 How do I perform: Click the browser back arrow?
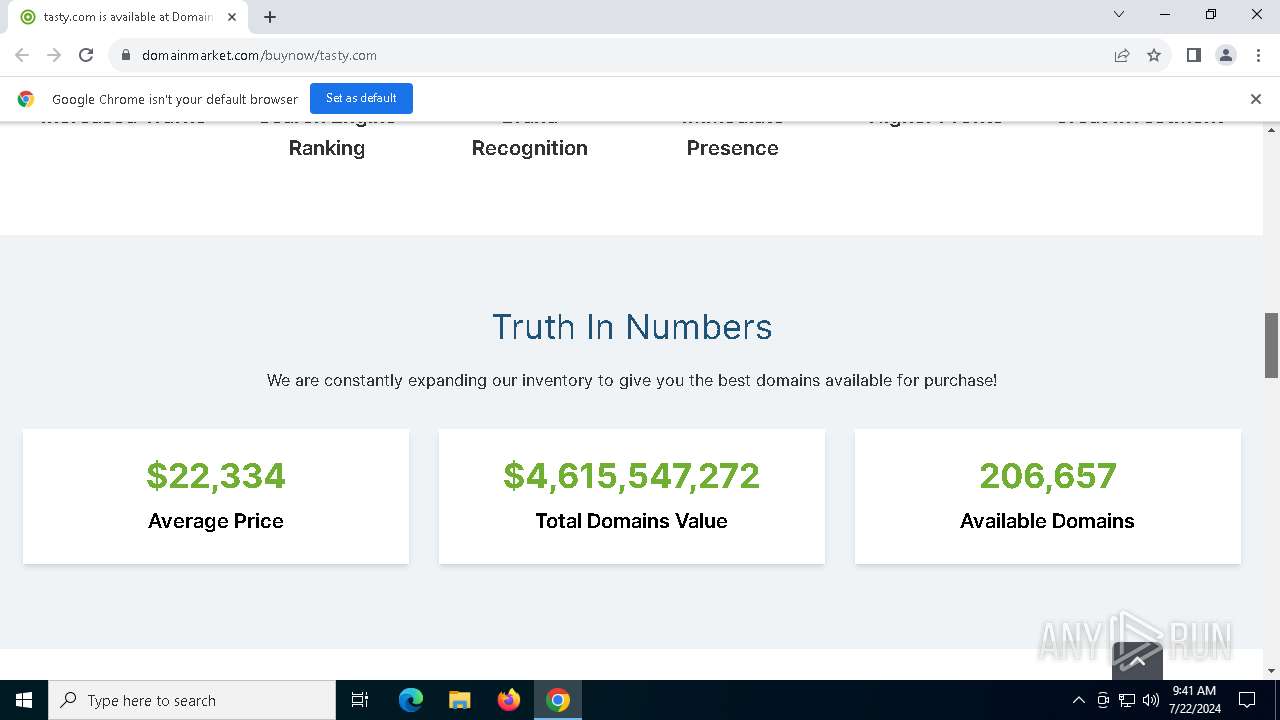[x=22, y=55]
